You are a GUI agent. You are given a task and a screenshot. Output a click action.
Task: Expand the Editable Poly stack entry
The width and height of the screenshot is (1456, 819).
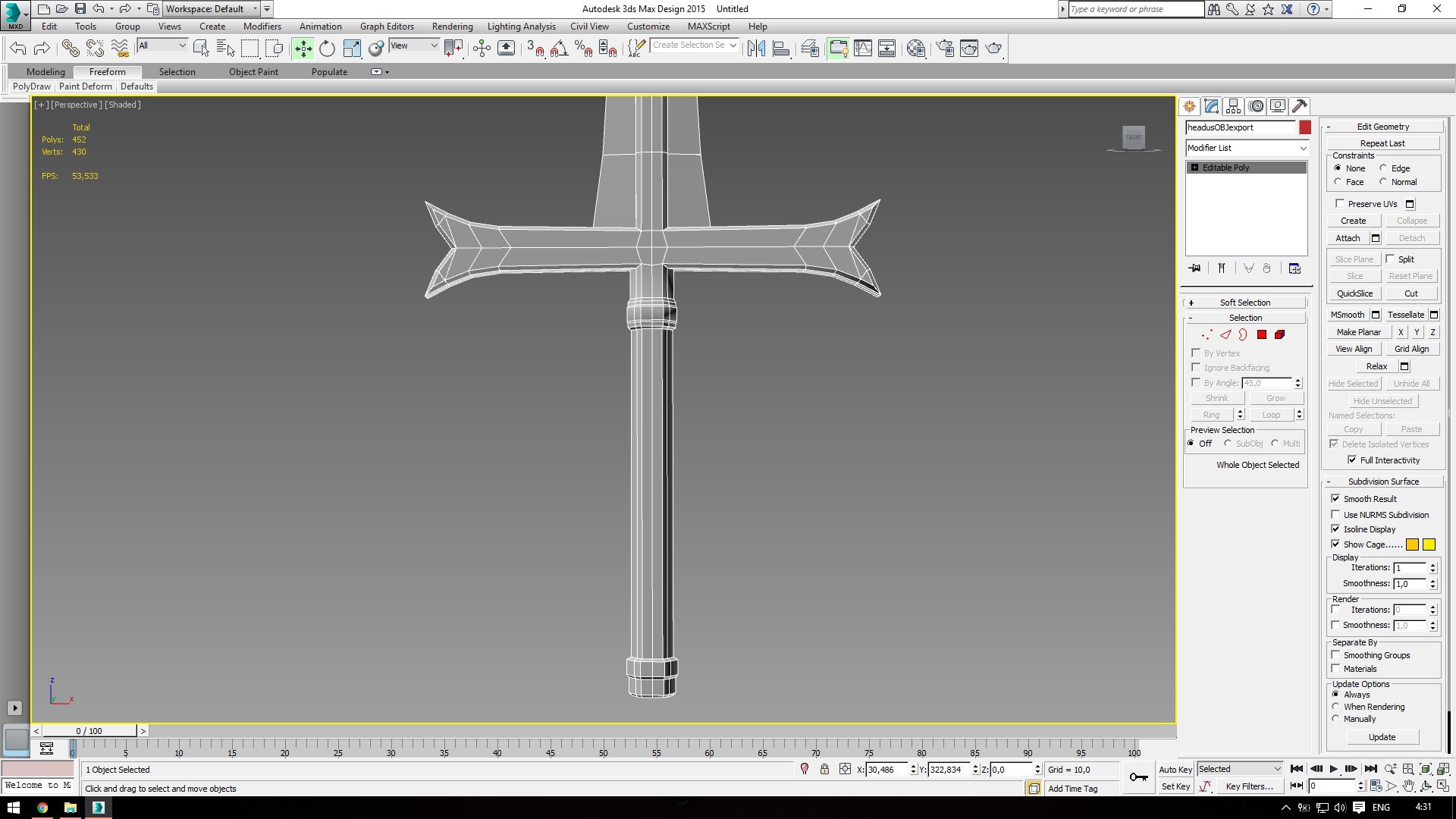point(1195,168)
